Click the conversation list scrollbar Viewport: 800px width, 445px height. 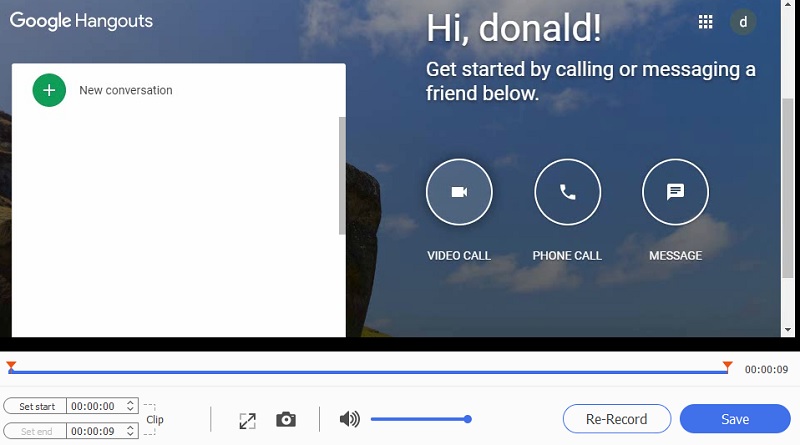click(342, 176)
